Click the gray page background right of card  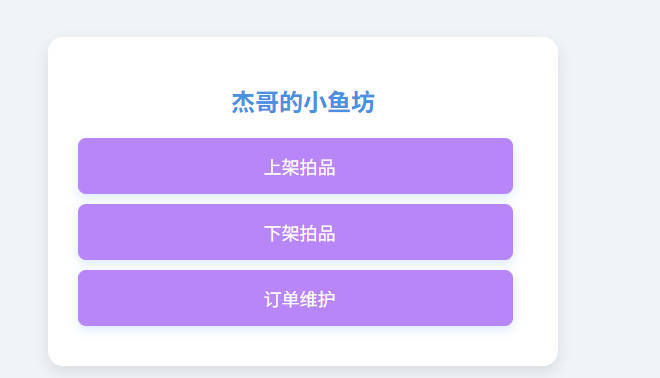click(x=609, y=189)
